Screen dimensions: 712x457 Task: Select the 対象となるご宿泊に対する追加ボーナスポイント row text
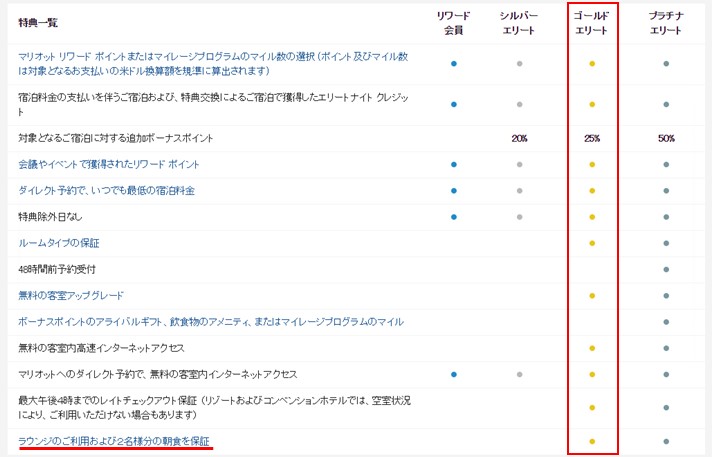[x=116, y=138]
